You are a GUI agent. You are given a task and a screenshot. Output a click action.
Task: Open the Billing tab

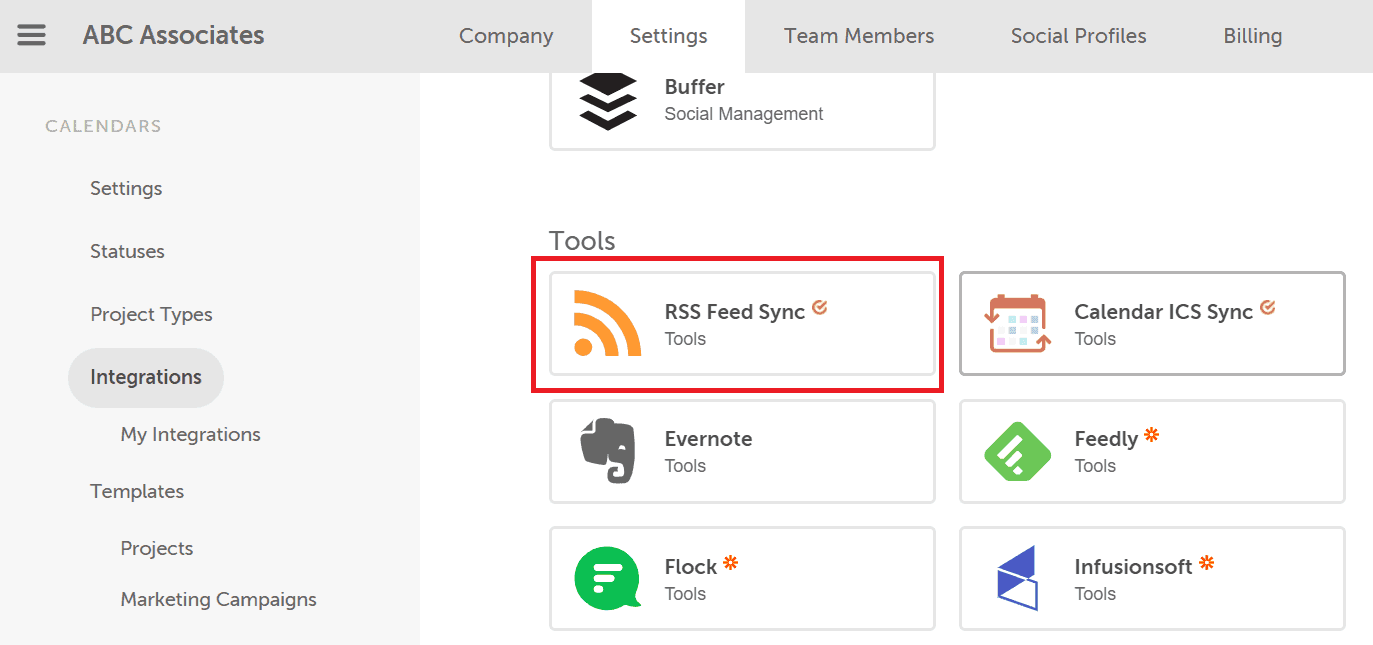(1253, 36)
